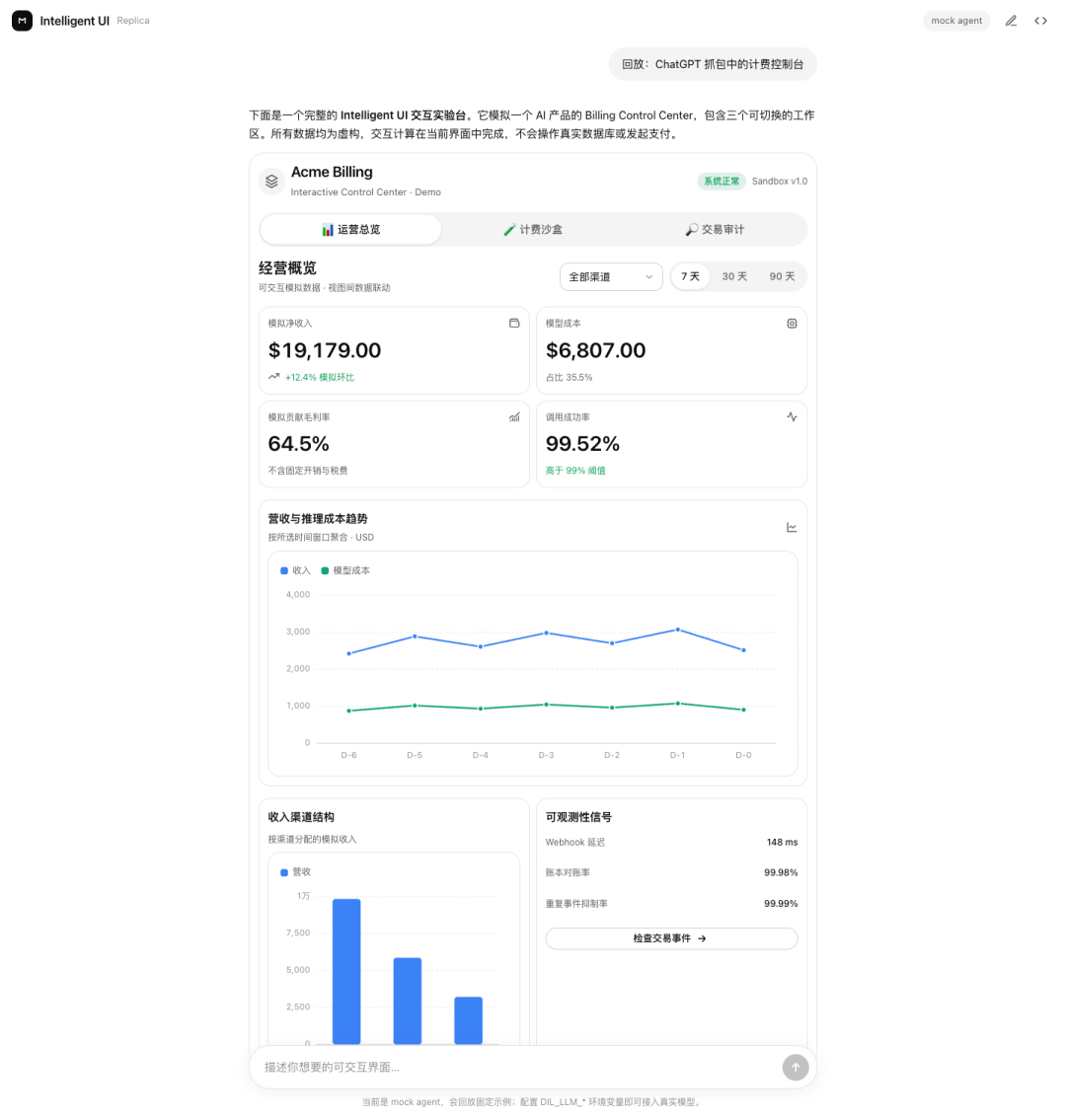Click the D-1 revenue data point
1066x1120 pixels.
point(677,630)
